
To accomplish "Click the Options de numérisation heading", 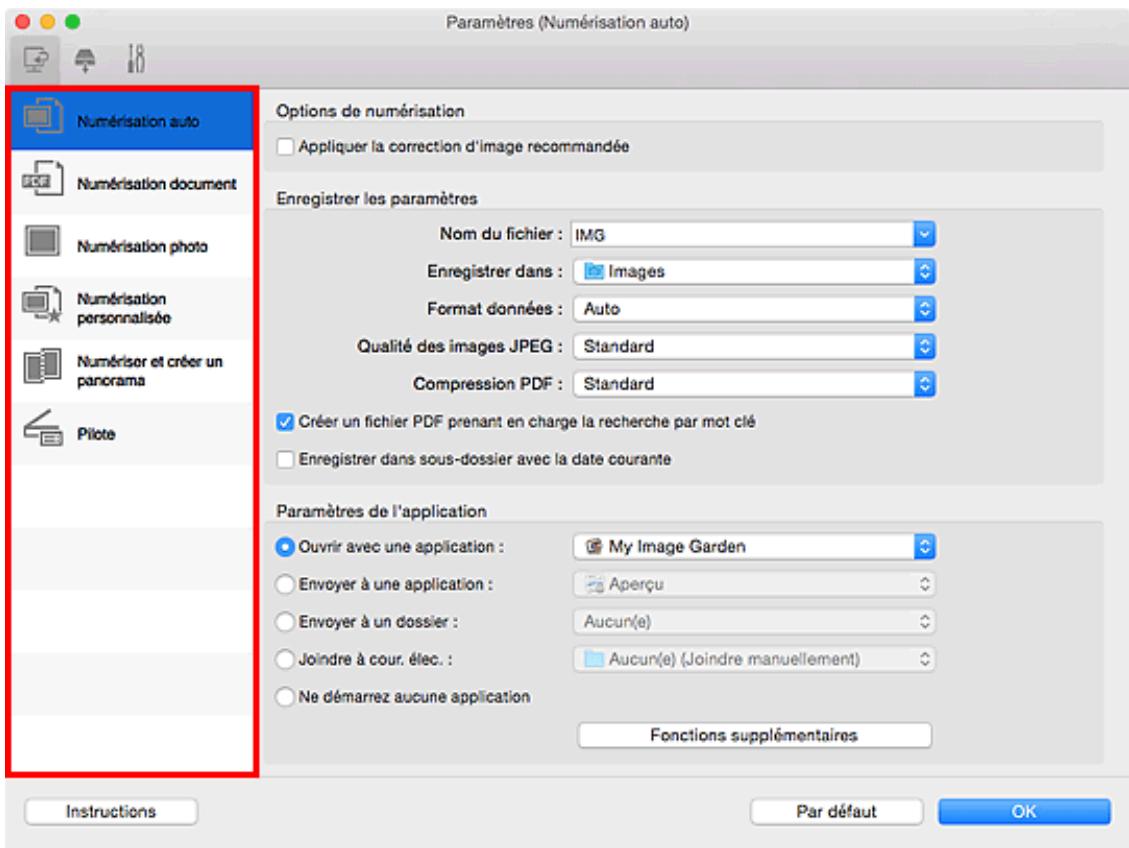I will pyautogui.click(x=370, y=111).
